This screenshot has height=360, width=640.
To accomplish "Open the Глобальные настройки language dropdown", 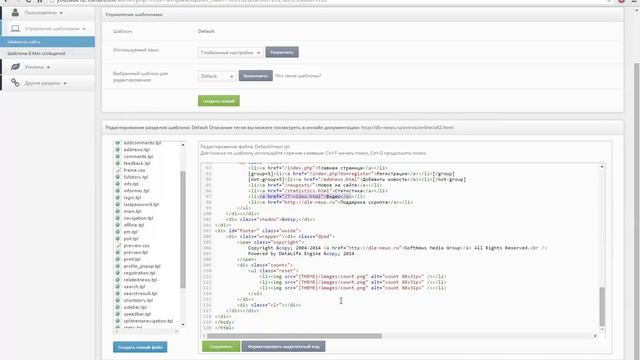I will [x=231, y=53].
